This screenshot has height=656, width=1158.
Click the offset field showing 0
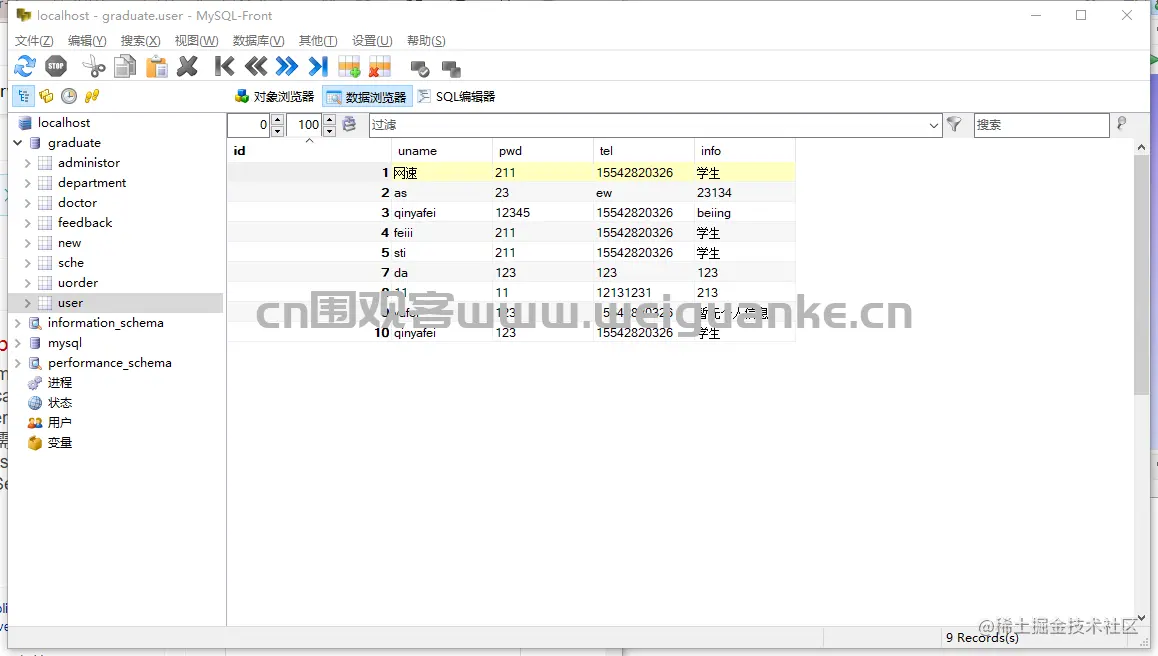[249, 125]
